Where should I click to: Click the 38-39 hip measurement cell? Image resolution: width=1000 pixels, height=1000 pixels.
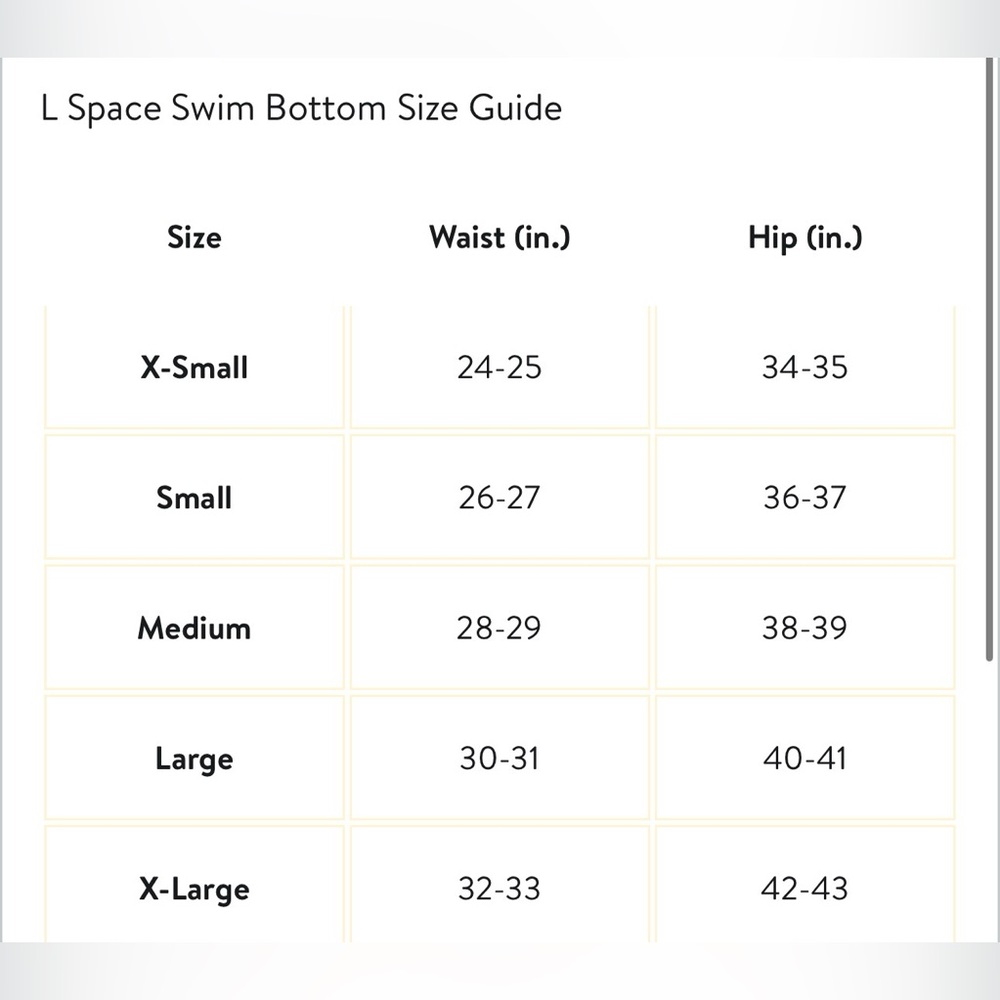[x=805, y=628]
